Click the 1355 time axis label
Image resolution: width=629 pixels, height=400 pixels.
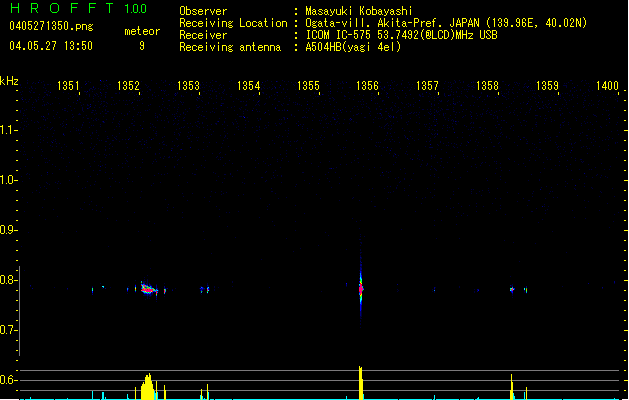[308, 86]
